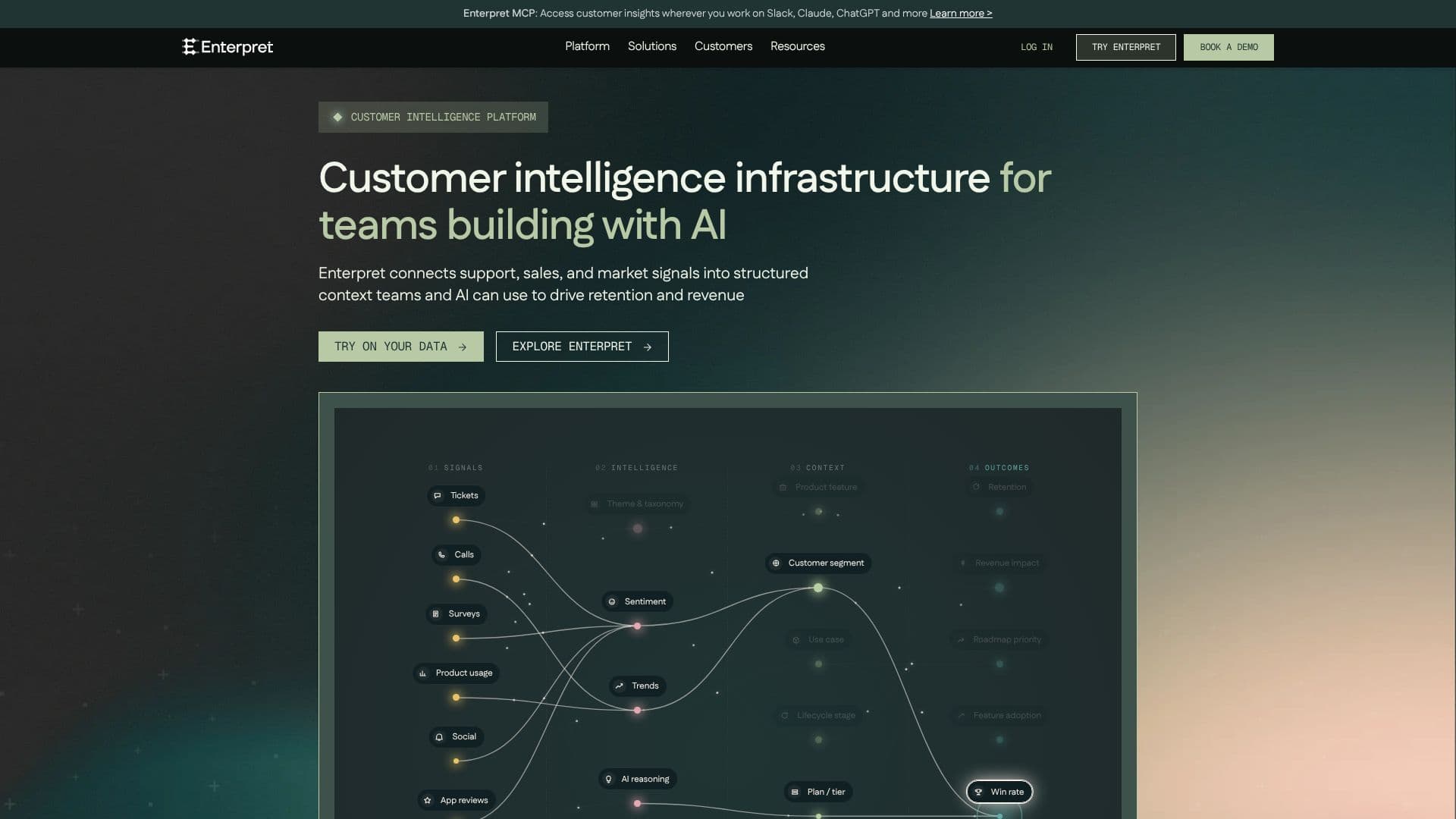Select the Social signal node label
This screenshot has width=1456, height=819.
(x=456, y=737)
